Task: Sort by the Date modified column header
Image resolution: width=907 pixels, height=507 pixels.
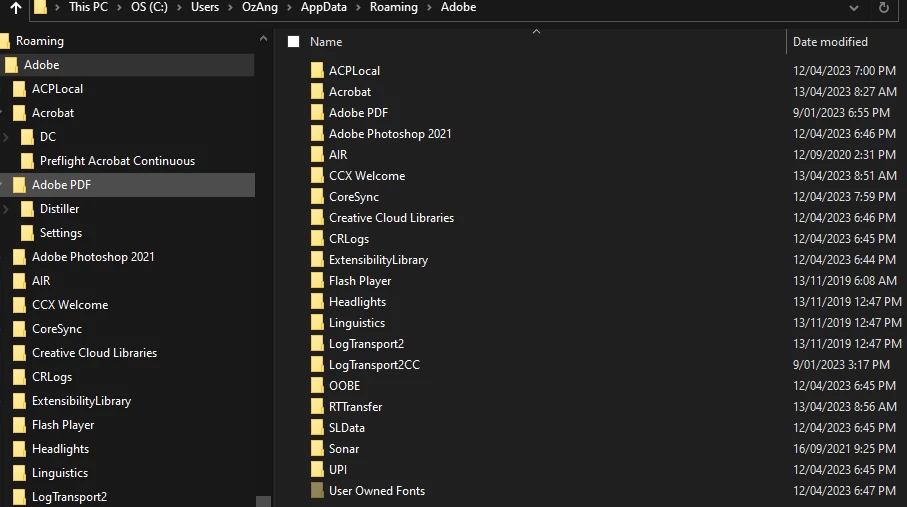Action: 830,42
